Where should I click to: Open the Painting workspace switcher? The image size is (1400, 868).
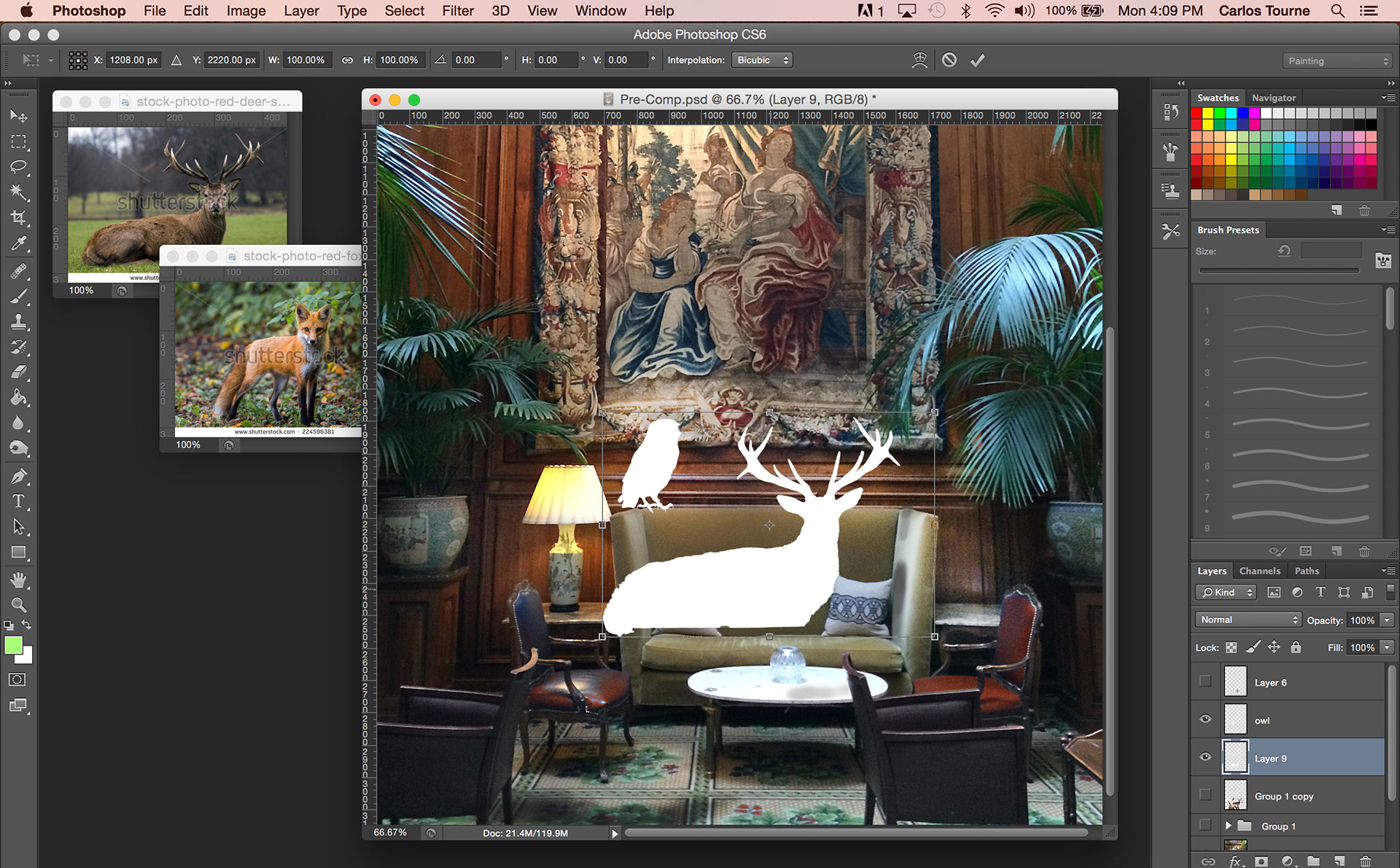(x=1337, y=61)
